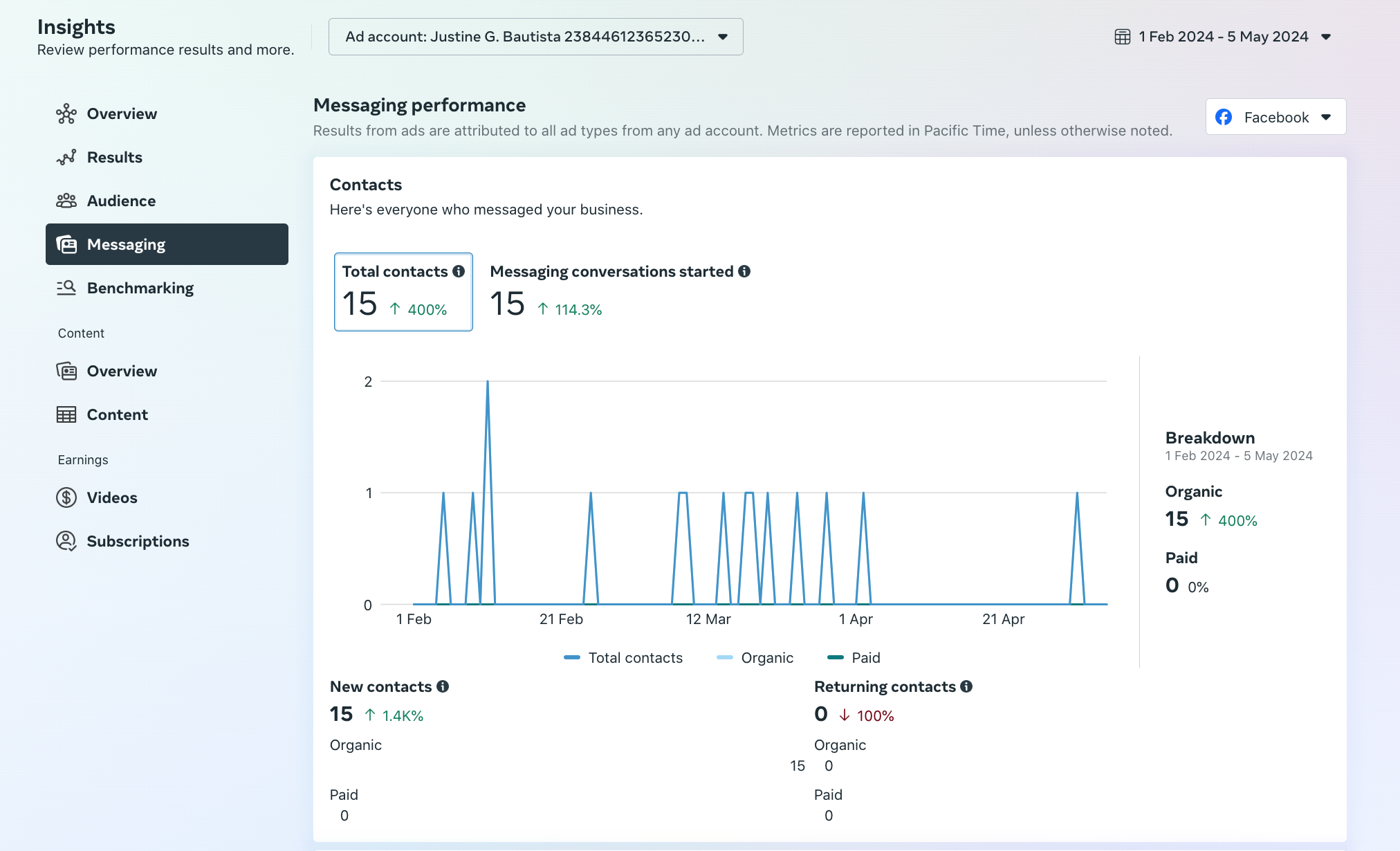Click the Facebook logo in platform selector
1400x851 pixels.
(1224, 117)
